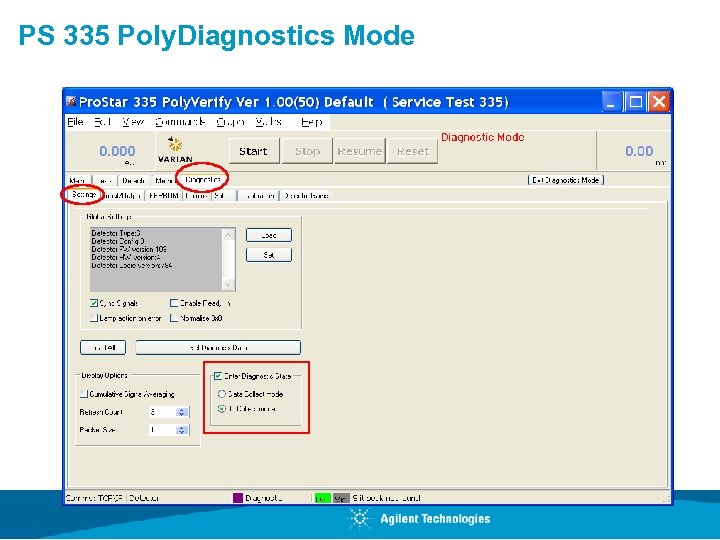Open the File menu
Screen dimensions: 720x540
pyautogui.click(x=75, y=122)
